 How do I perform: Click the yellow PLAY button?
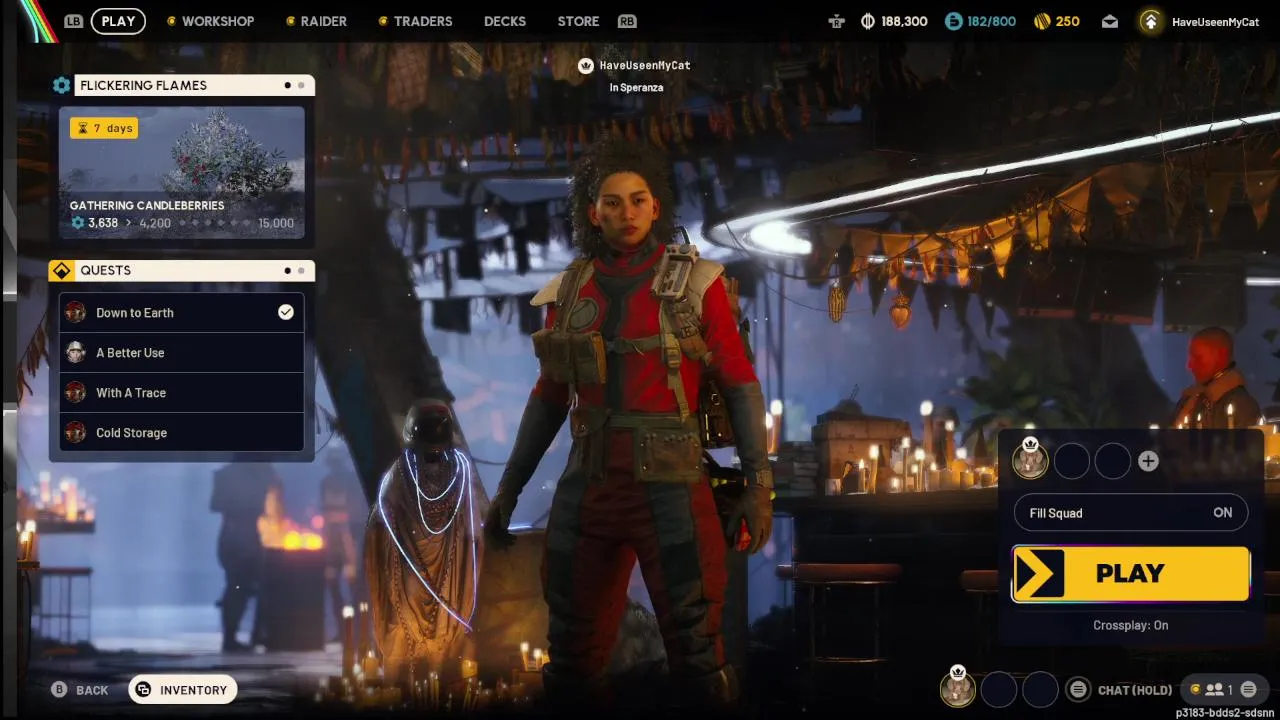tap(1131, 574)
